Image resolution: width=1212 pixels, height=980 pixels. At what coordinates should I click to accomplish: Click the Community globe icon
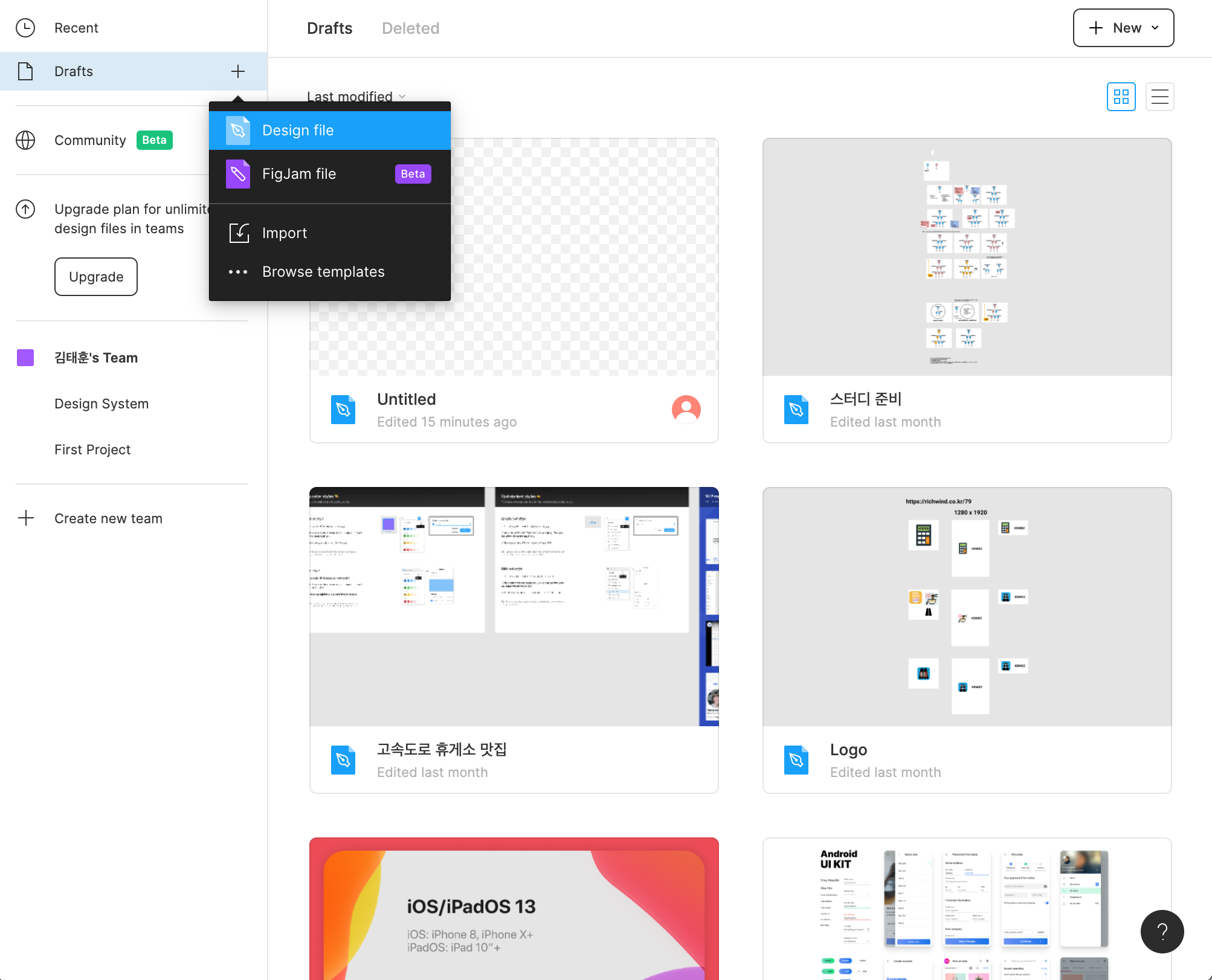click(25, 140)
